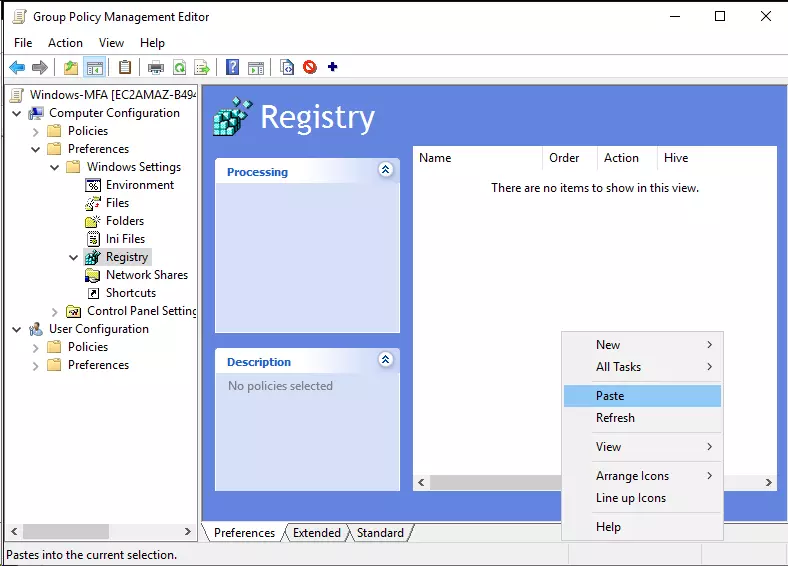Switch to the Preferences tab
788x566 pixels.
(244, 533)
